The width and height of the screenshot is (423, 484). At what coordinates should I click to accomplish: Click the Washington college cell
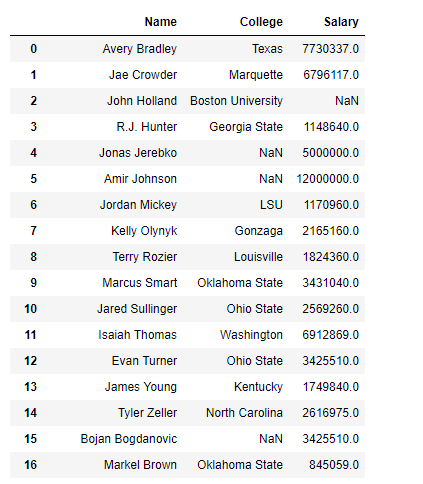point(251,335)
